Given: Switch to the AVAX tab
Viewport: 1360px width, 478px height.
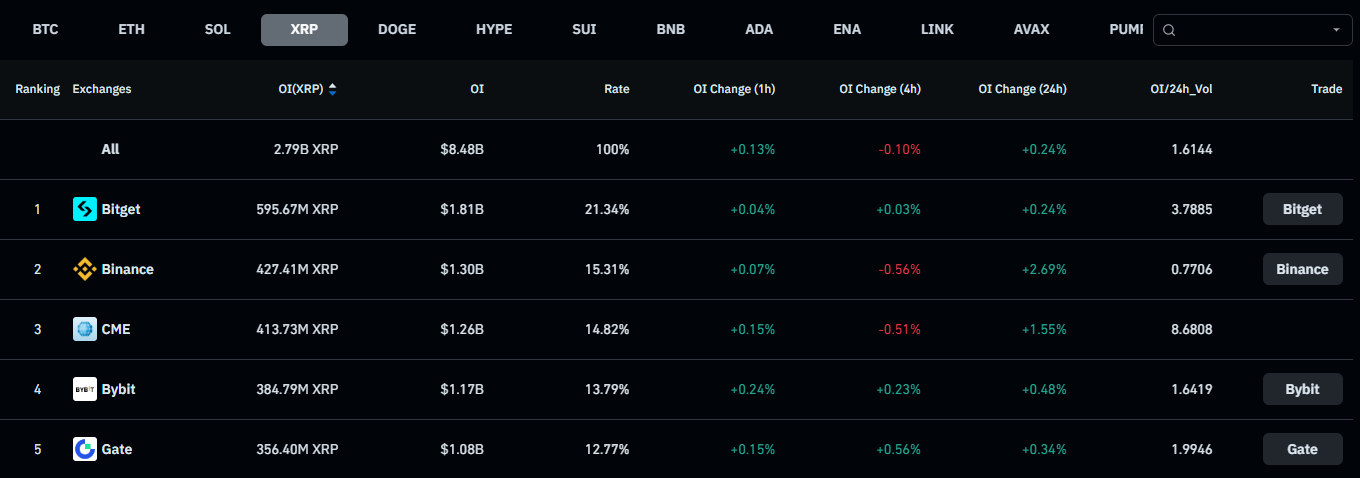Looking at the screenshot, I should coord(1031,30).
